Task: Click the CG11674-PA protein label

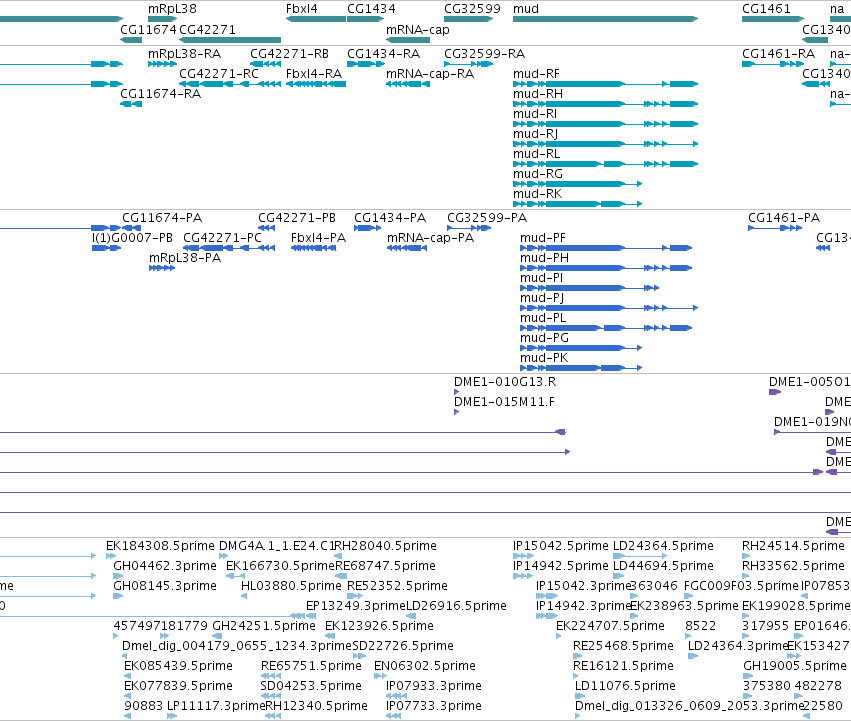Action: [x=162, y=218]
